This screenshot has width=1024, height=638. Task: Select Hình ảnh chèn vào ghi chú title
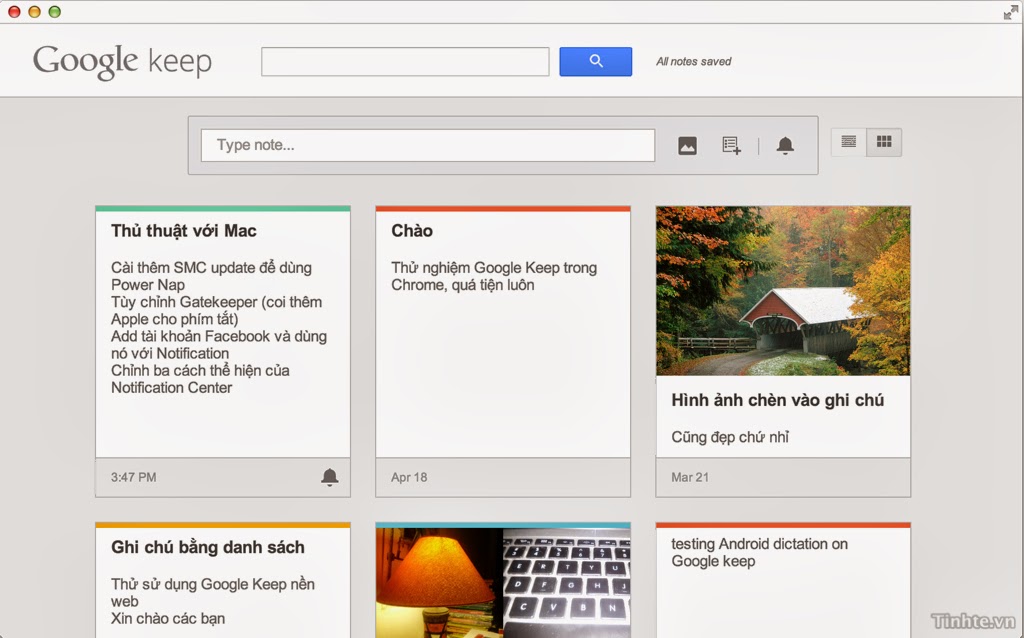[777, 400]
